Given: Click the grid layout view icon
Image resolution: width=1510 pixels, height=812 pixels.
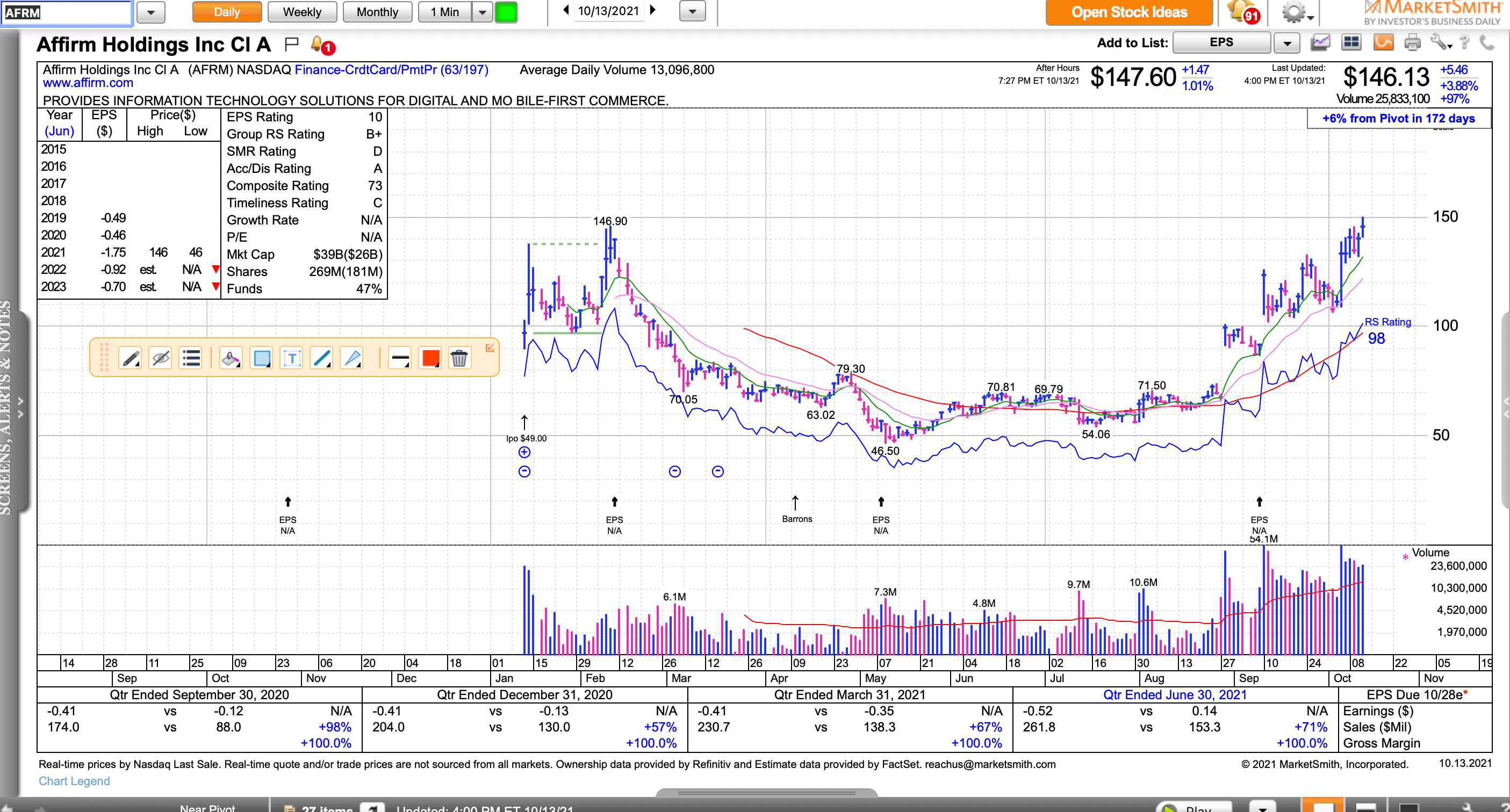Looking at the screenshot, I should (1351, 42).
